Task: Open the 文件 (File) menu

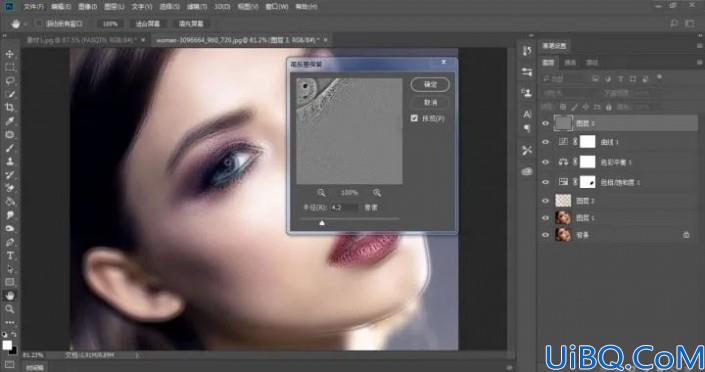Action: [x=34, y=7]
